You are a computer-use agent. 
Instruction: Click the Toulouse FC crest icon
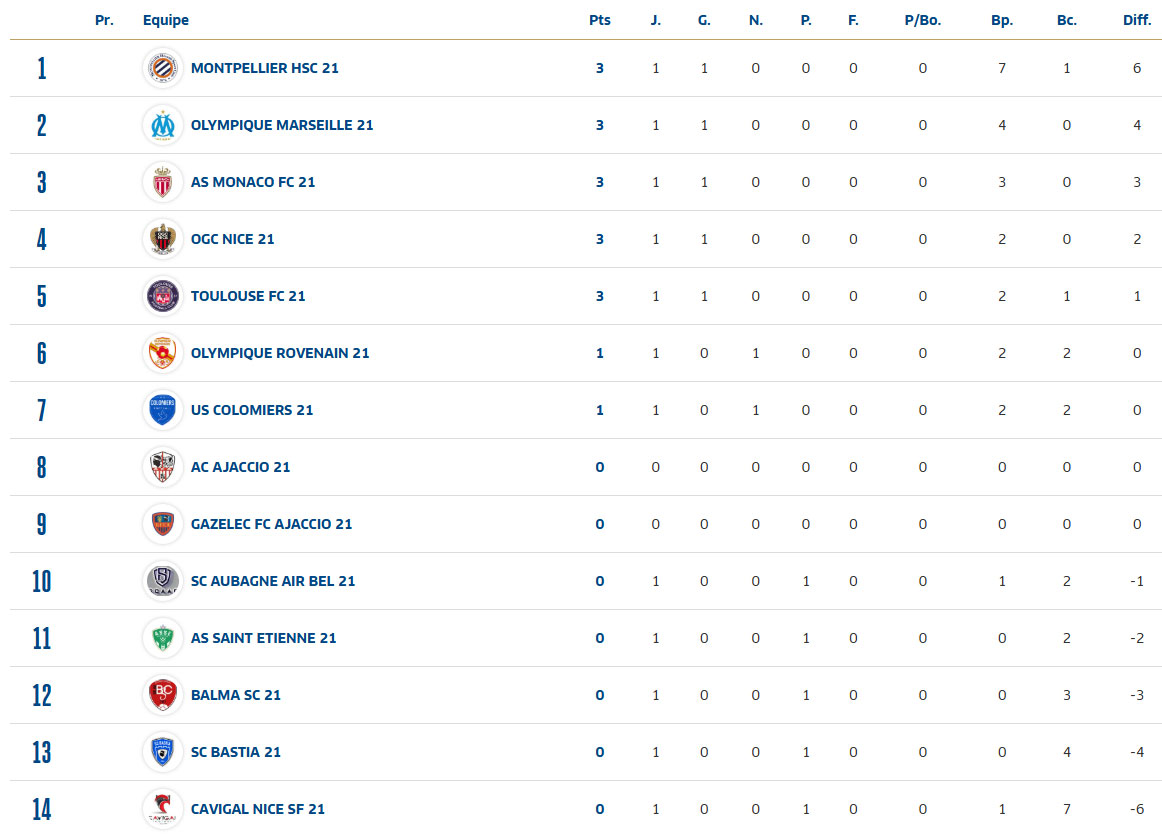click(162, 296)
